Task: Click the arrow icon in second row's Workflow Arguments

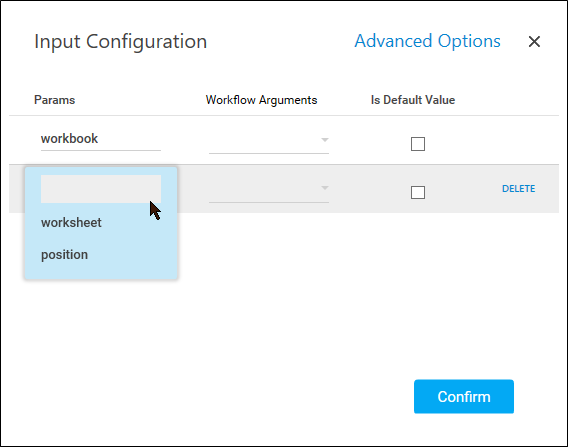Action: tap(325, 188)
